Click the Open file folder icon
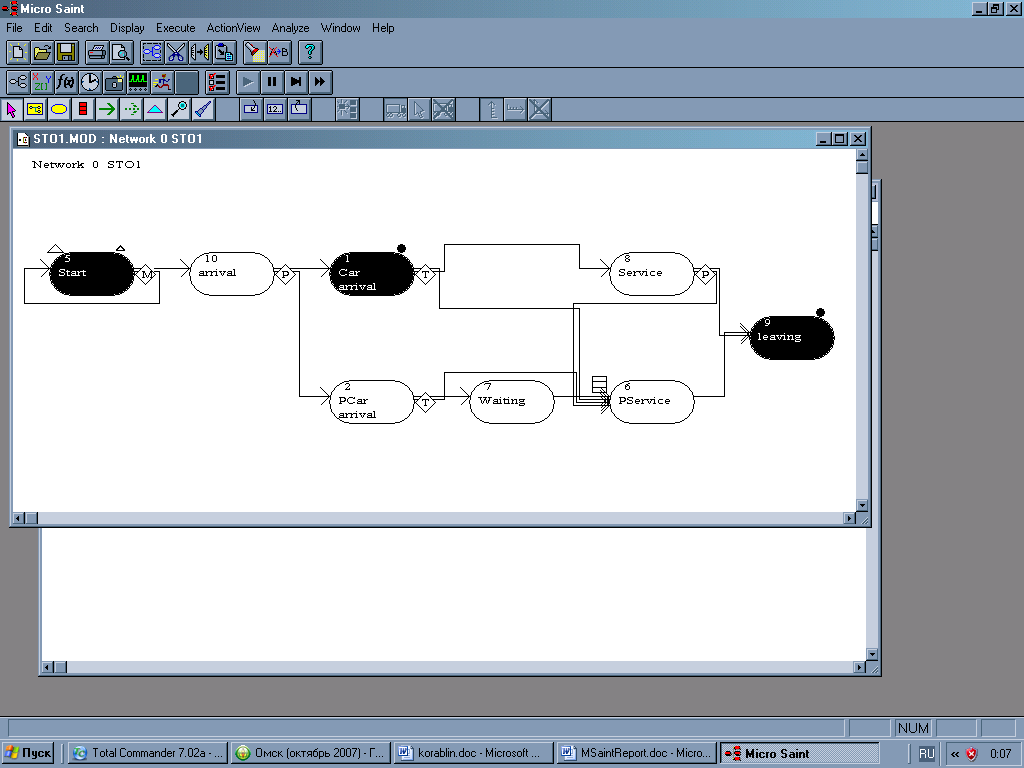Image resolution: width=1024 pixels, height=768 pixels. 42,52
